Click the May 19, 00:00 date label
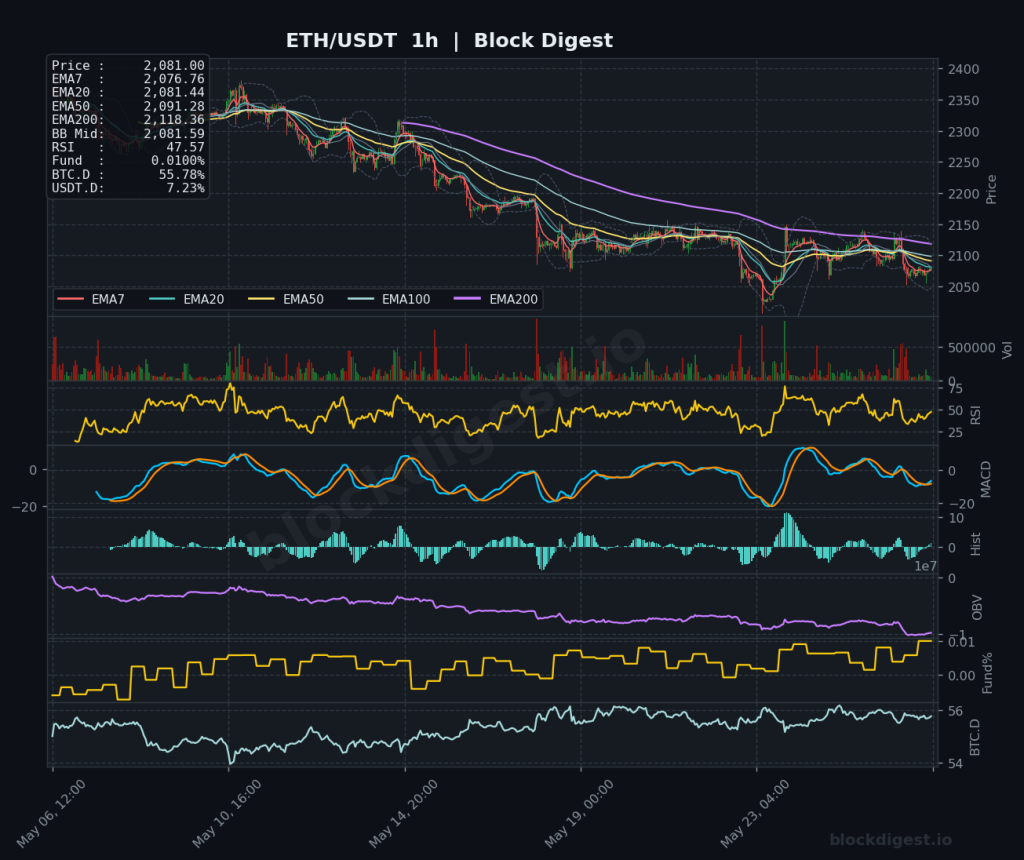Image resolution: width=1024 pixels, height=860 pixels. (579, 814)
